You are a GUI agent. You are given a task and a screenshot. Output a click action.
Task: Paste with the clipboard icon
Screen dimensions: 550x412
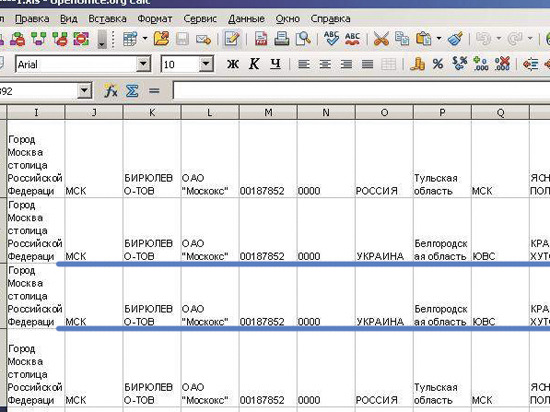[x=423, y=39]
